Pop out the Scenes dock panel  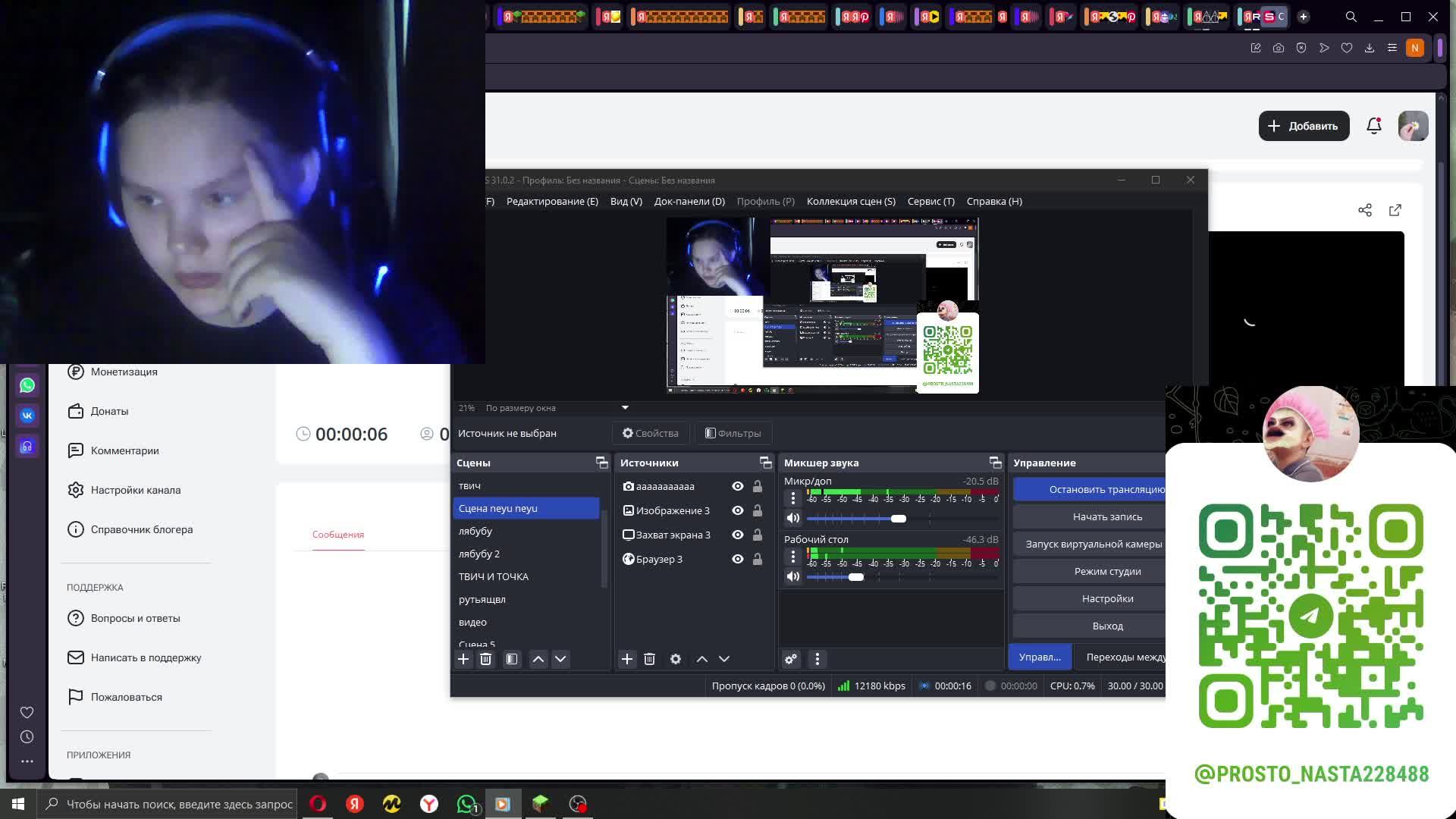(601, 463)
